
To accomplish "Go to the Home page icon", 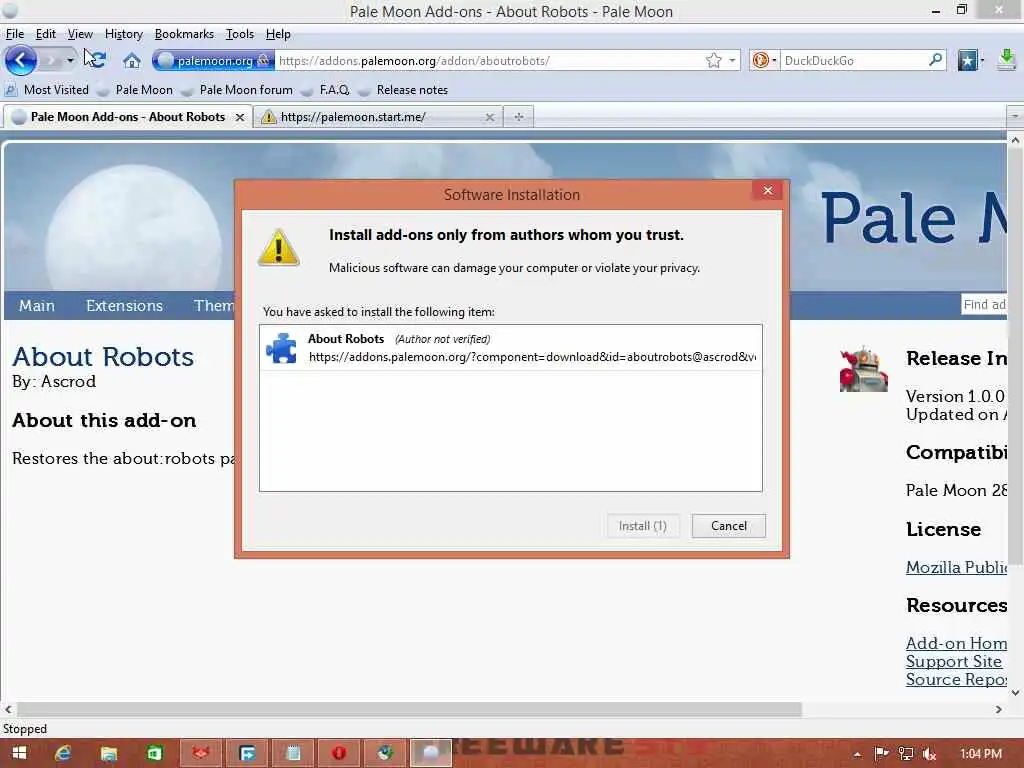I will click(x=132, y=61).
